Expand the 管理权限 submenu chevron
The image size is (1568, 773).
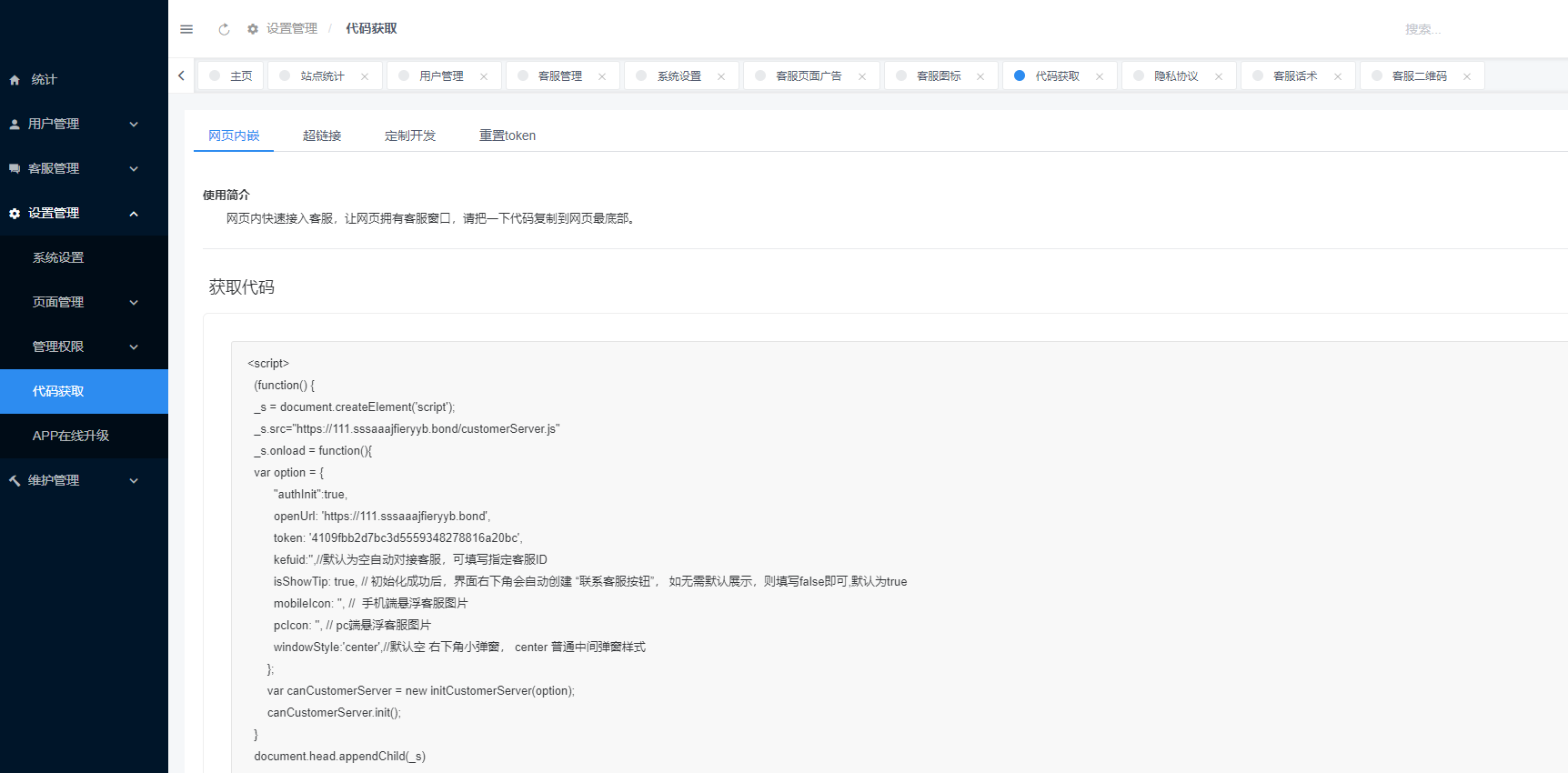(x=134, y=347)
